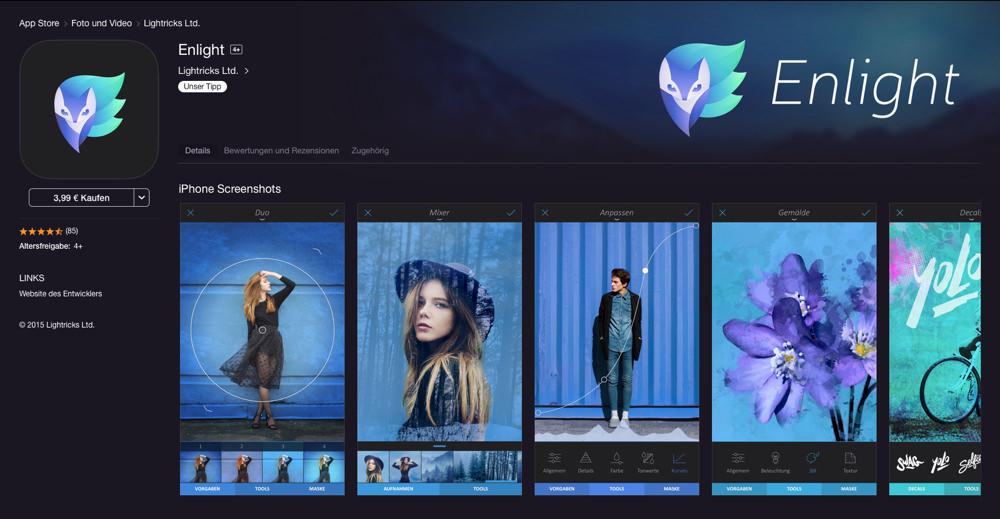Confirm with checkmark in Gemälde screenshot
1000x519 pixels.
pos(865,213)
